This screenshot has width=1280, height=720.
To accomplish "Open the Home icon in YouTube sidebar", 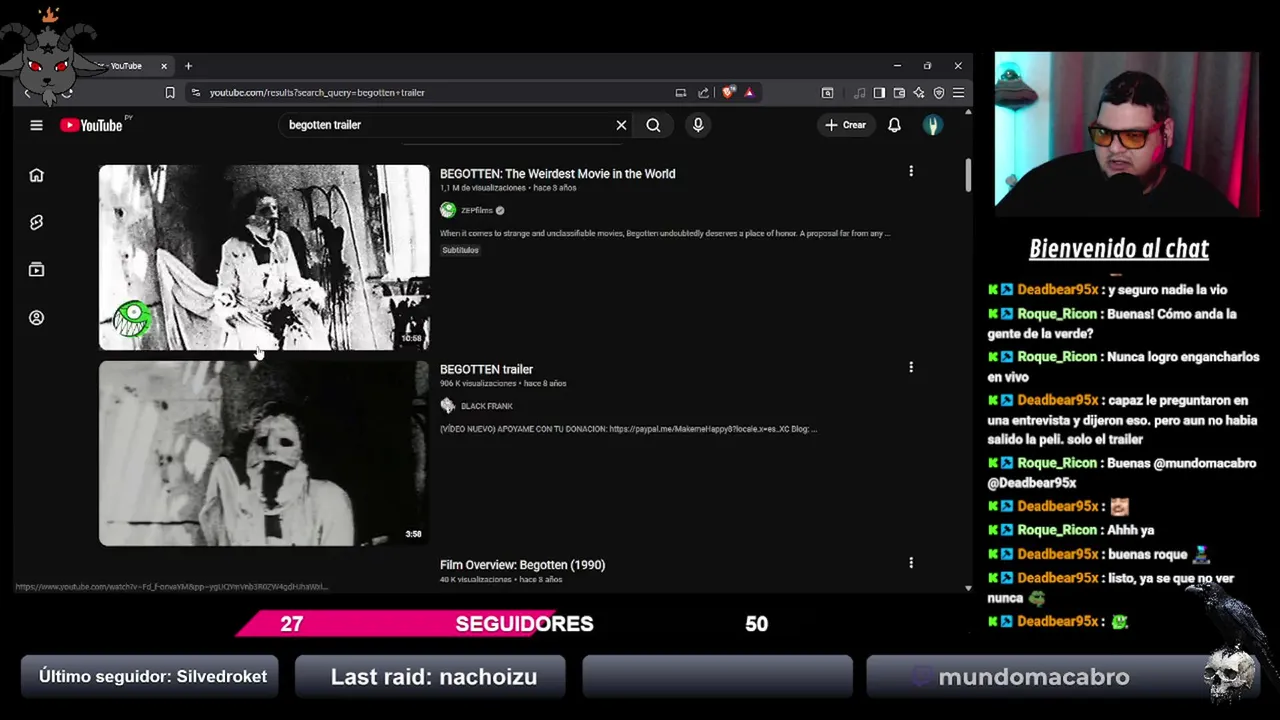I will (x=36, y=175).
